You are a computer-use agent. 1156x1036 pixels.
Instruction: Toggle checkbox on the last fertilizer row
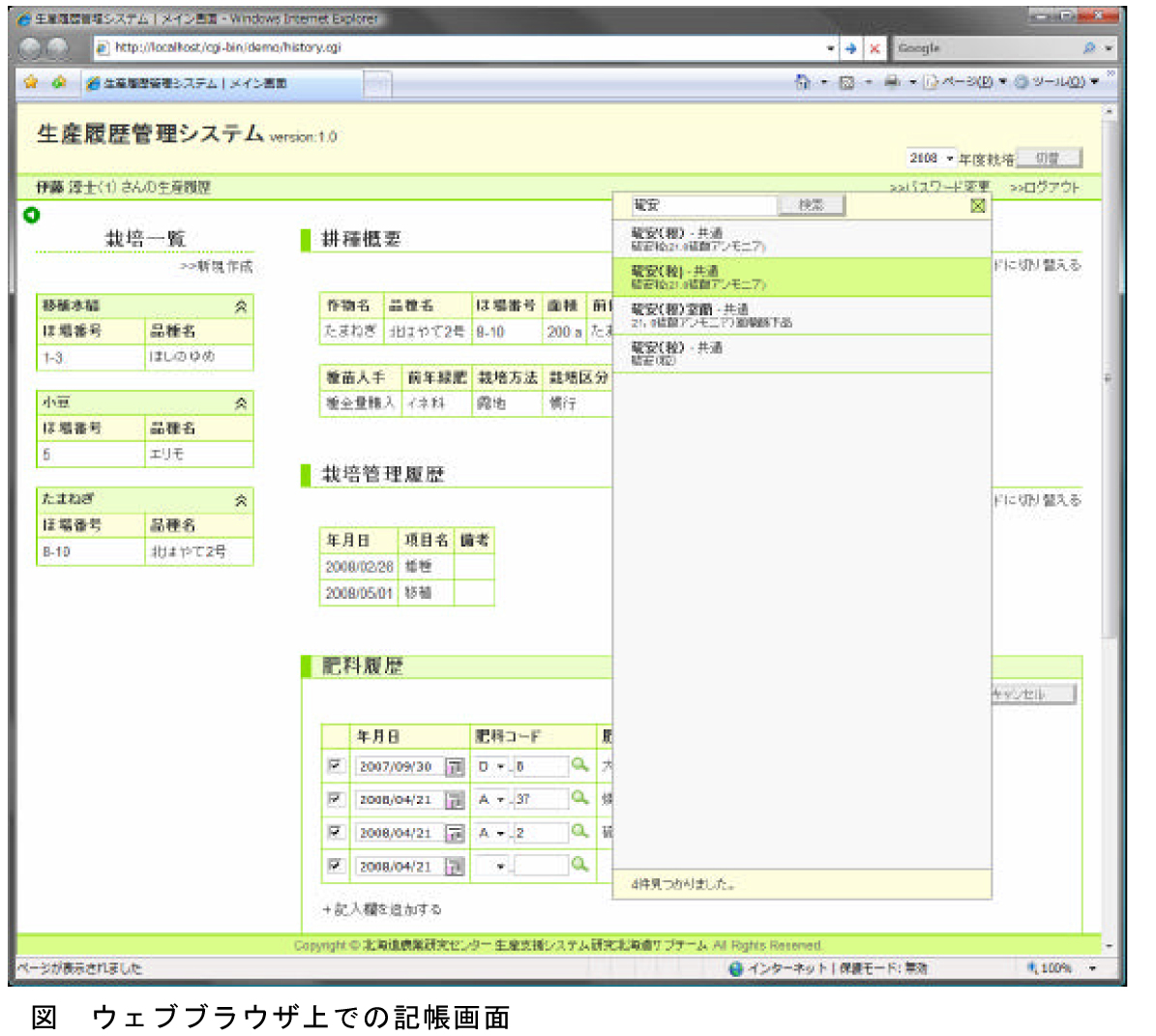click(x=335, y=866)
